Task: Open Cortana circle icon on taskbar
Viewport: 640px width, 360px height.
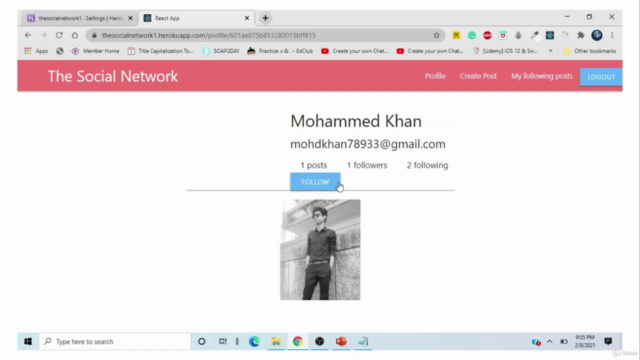Action: [x=202, y=342]
